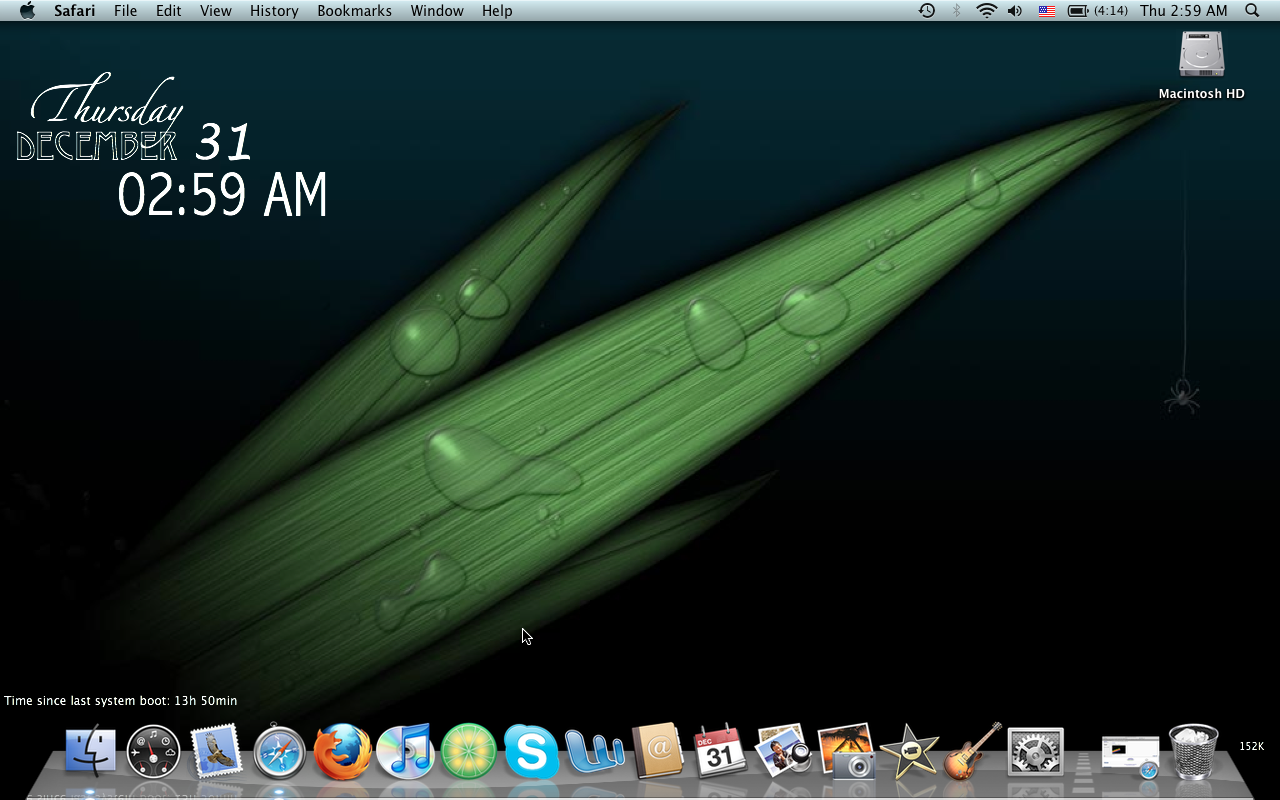The width and height of the screenshot is (1280, 800).
Task: Open the Help menu
Action: click(497, 11)
